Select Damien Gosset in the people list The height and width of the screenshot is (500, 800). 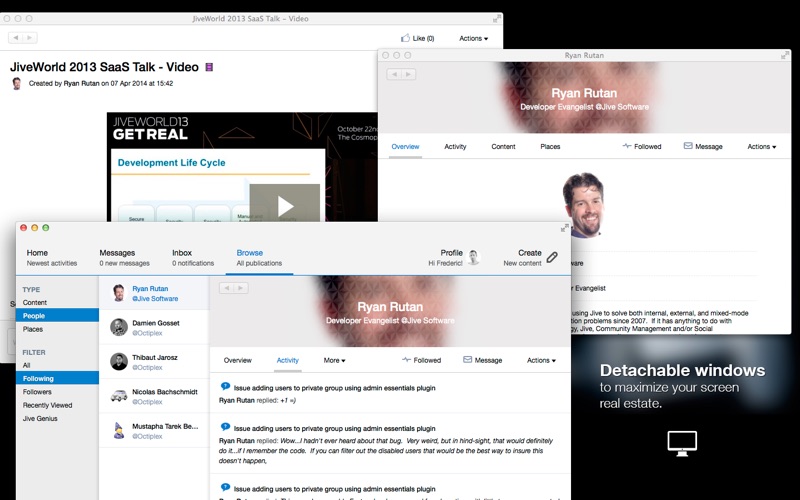[x=154, y=328]
